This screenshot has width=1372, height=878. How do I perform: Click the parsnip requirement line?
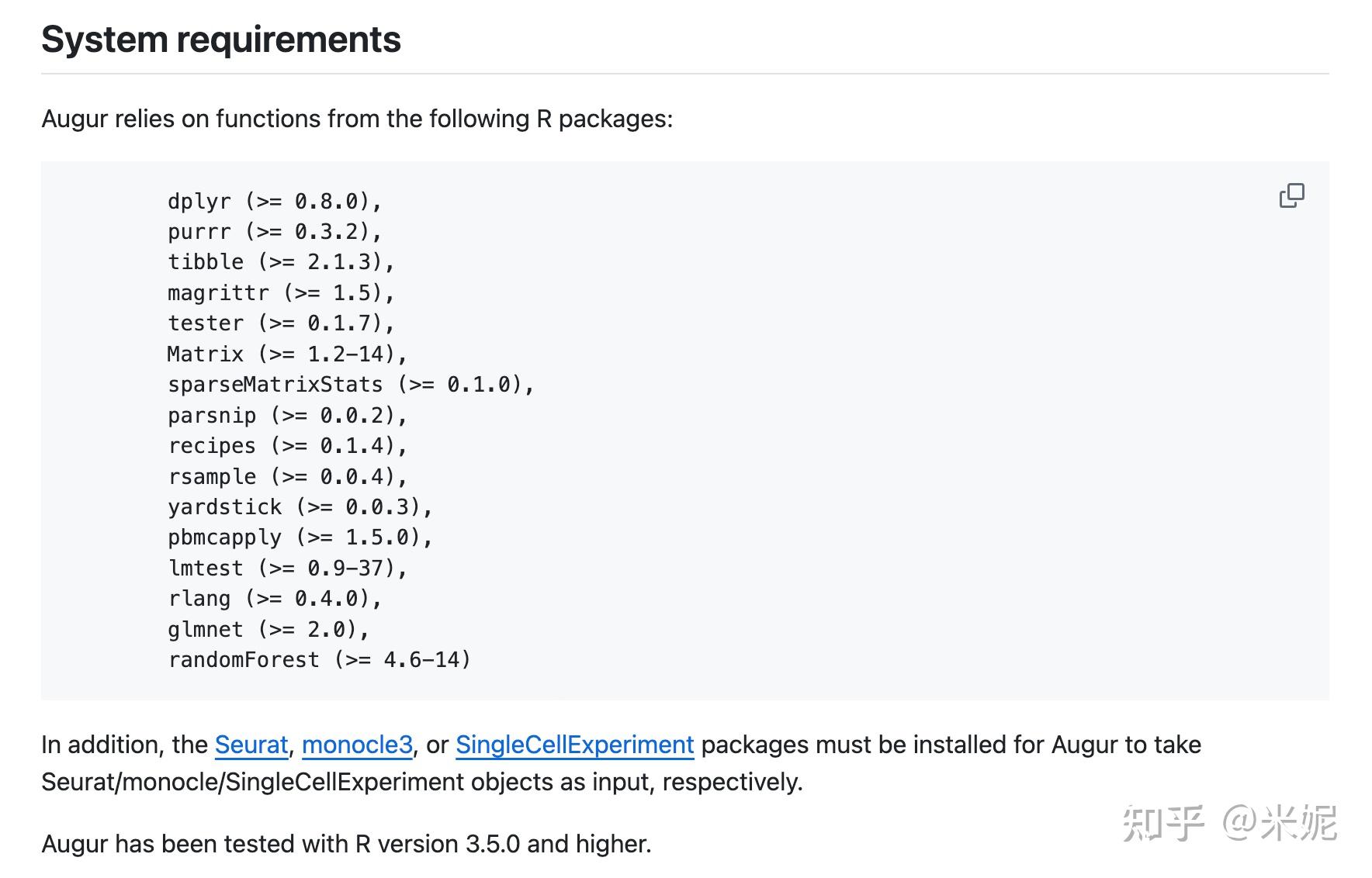point(287,416)
